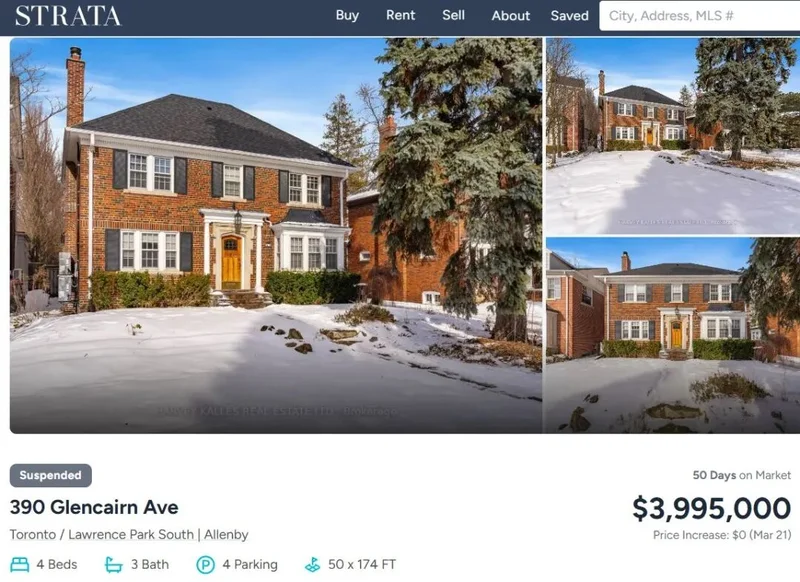Focus the City, Address, MLS search field
The width and height of the screenshot is (800, 582).
coord(699,16)
